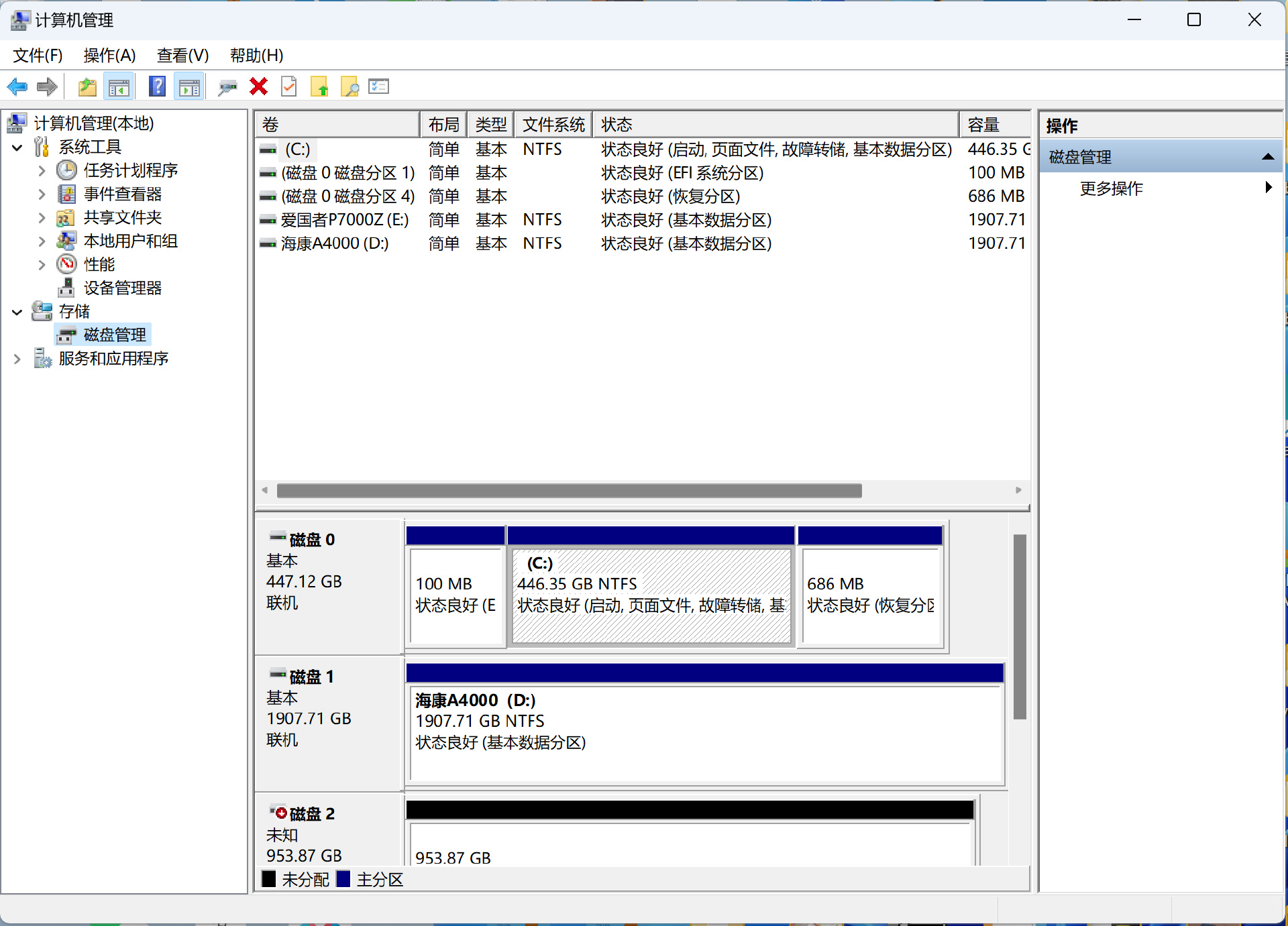Click the red X delete icon
The width and height of the screenshot is (1288, 926).
click(x=258, y=86)
